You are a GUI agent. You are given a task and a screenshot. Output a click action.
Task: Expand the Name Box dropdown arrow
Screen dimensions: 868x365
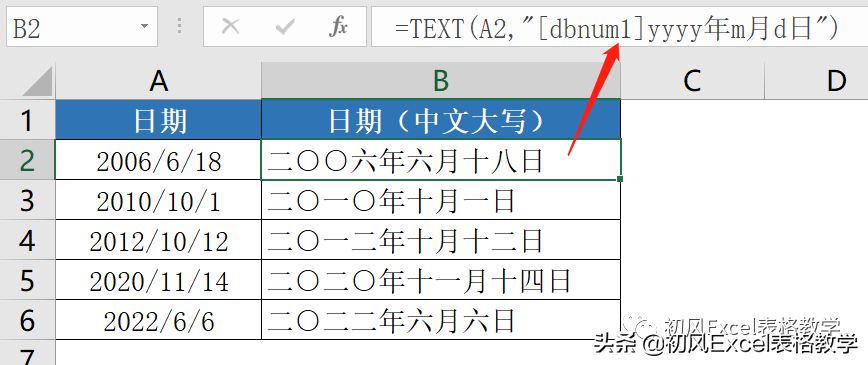pos(144,26)
